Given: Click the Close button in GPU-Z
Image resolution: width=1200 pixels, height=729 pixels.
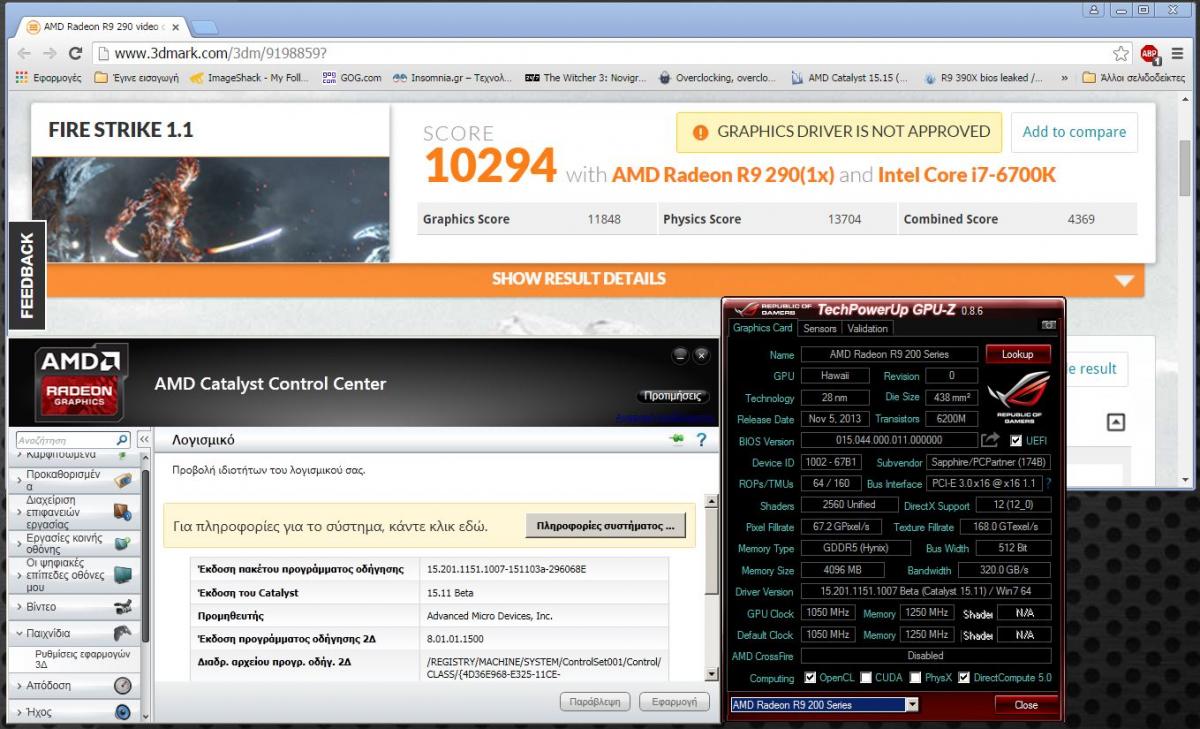Looking at the screenshot, I should (1026, 705).
